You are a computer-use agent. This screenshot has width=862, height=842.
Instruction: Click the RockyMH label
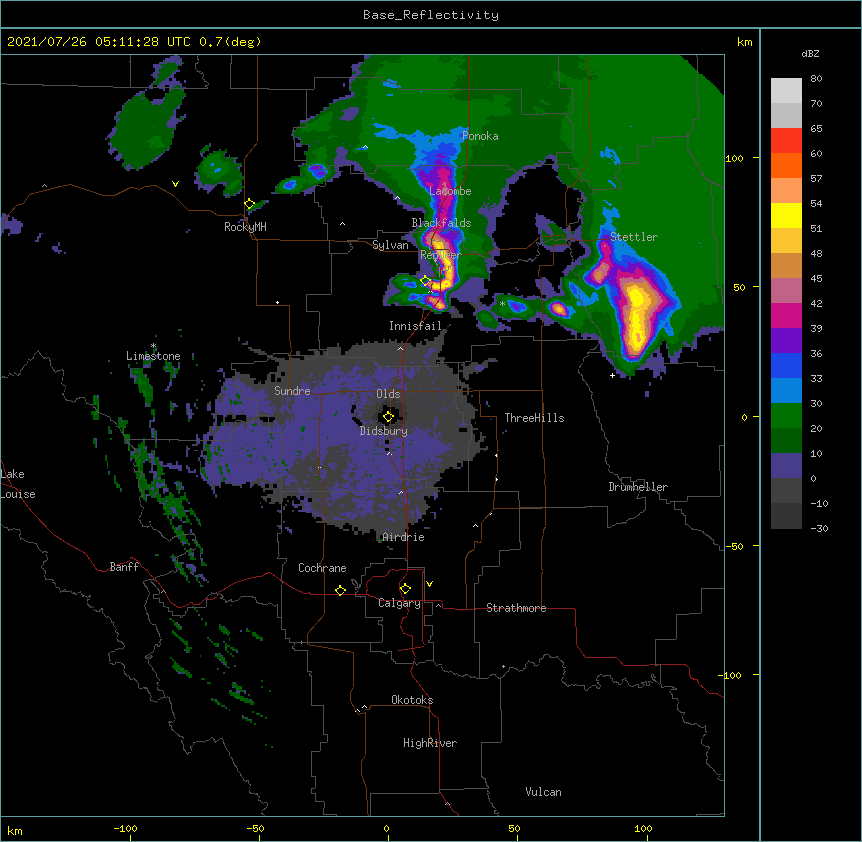tap(245, 227)
